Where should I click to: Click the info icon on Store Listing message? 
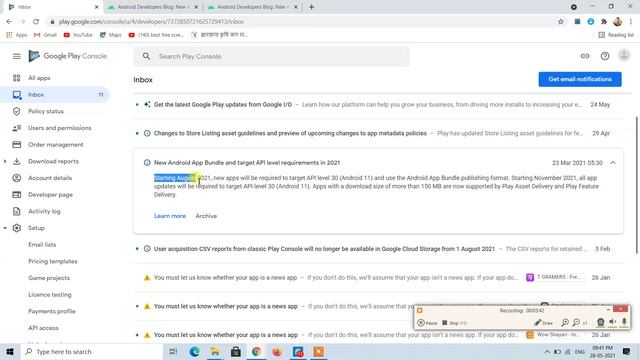[147, 133]
